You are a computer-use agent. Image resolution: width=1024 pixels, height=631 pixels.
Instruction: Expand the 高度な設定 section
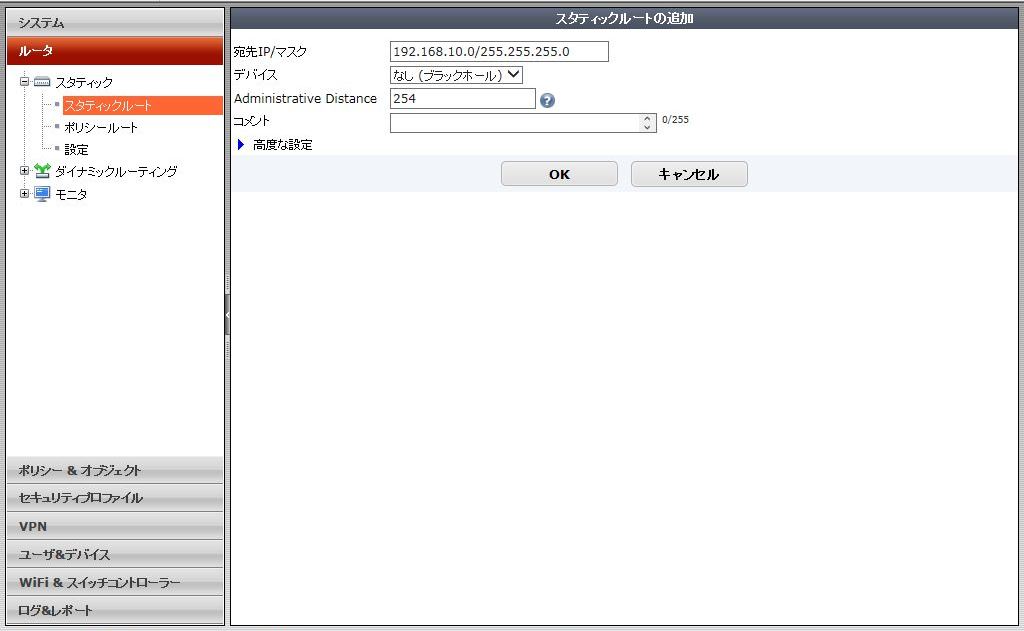coord(241,145)
